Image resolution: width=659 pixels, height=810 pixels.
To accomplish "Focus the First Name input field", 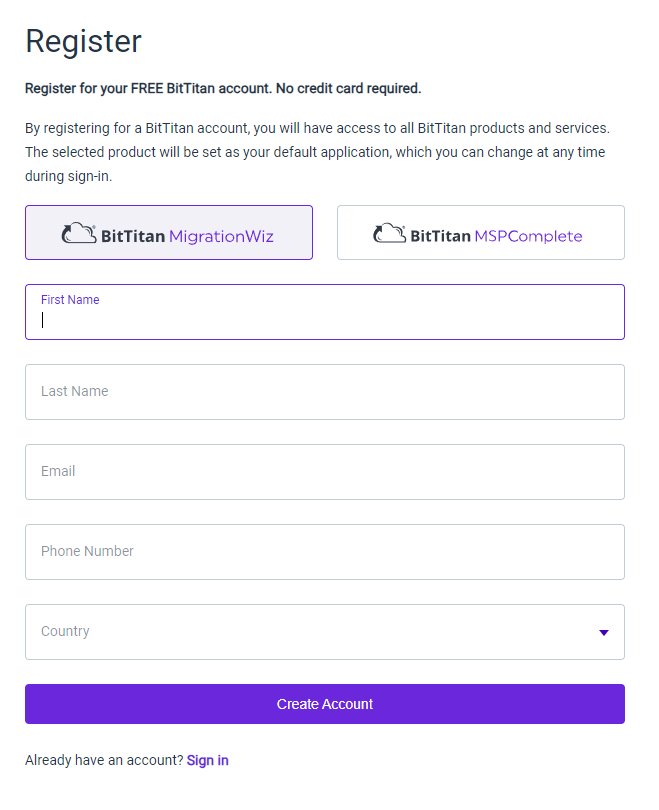I will [x=324, y=321].
